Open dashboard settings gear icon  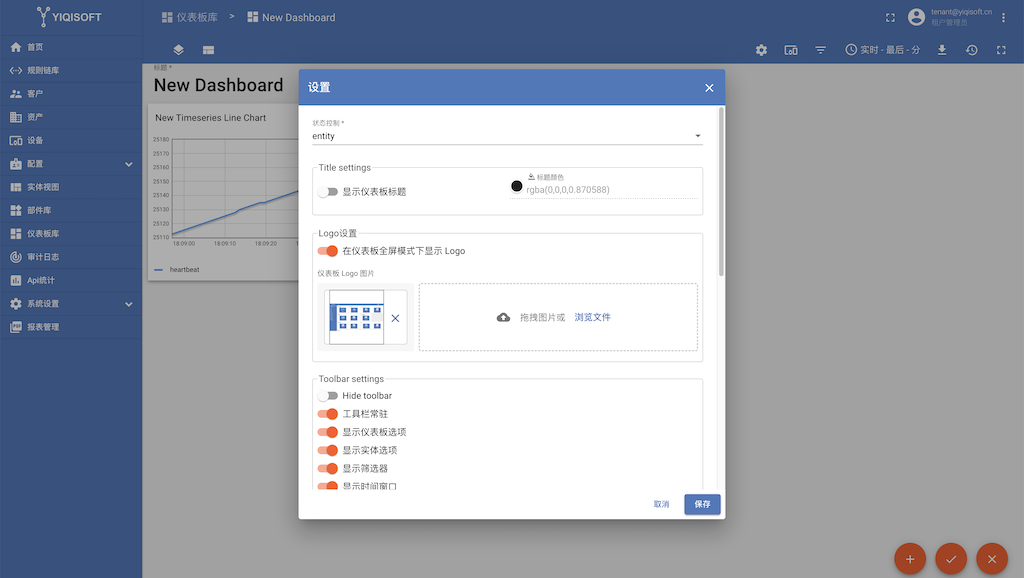click(761, 50)
